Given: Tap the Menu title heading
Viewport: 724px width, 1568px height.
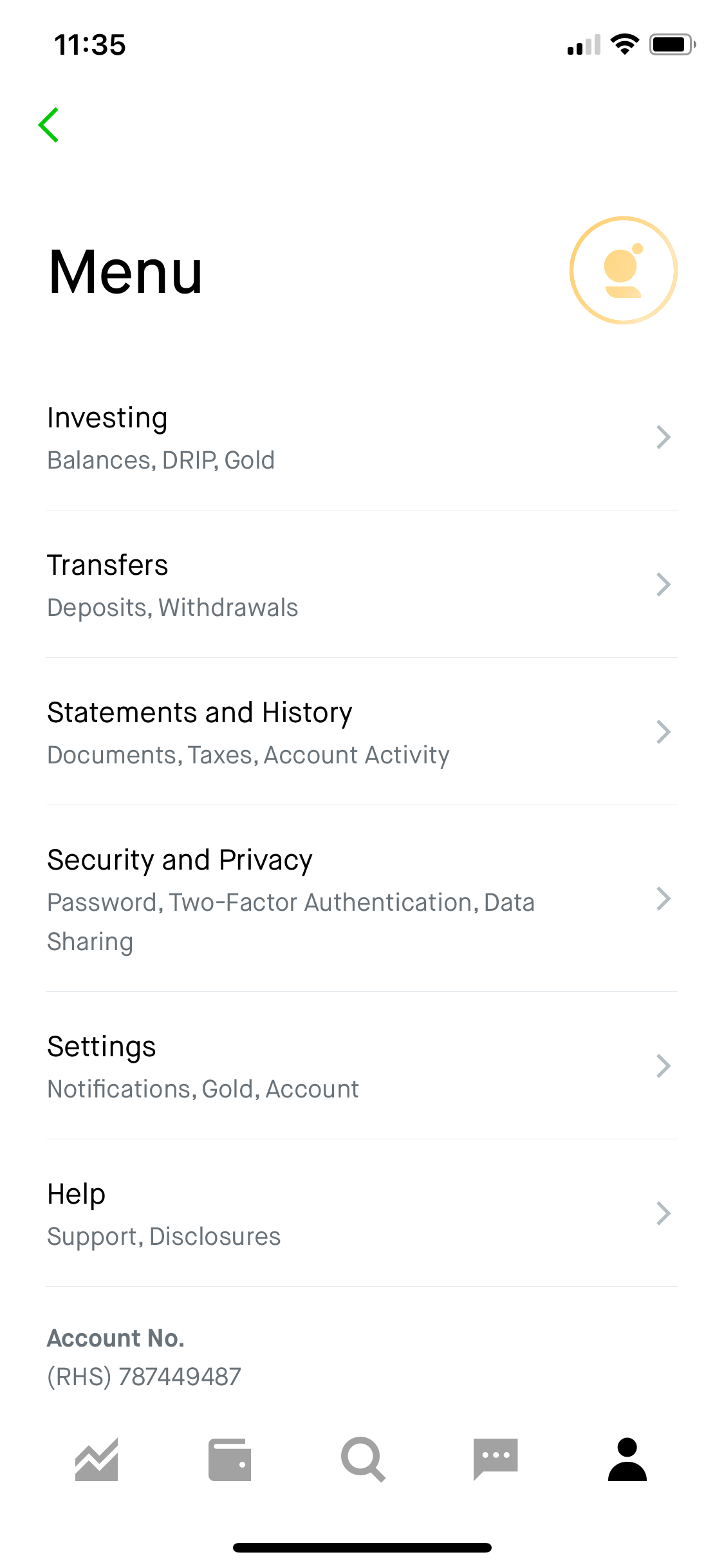Looking at the screenshot, I should tap(125, 272).
